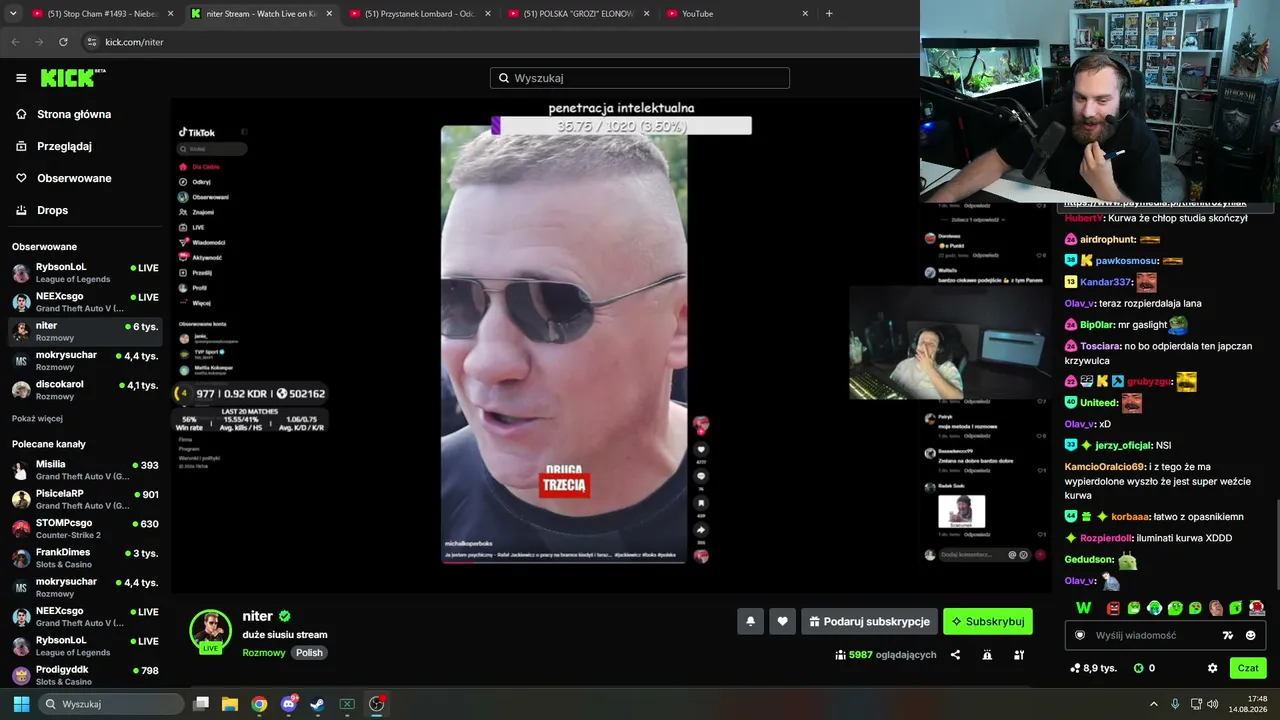Open the text formatting icon in chat input
1280x720 pixels.
[1228, 635]
